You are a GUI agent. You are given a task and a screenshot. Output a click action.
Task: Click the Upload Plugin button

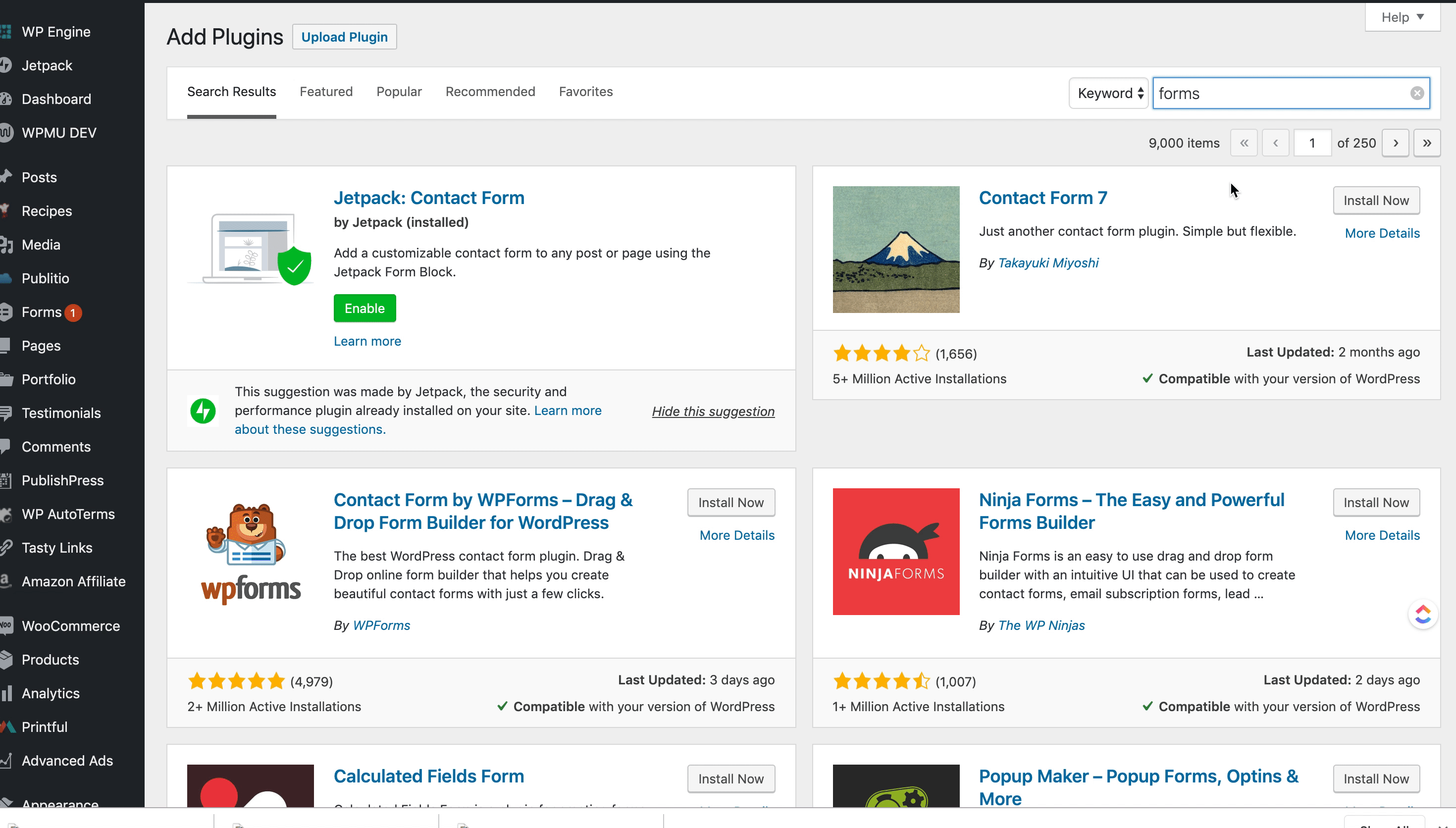344,37
